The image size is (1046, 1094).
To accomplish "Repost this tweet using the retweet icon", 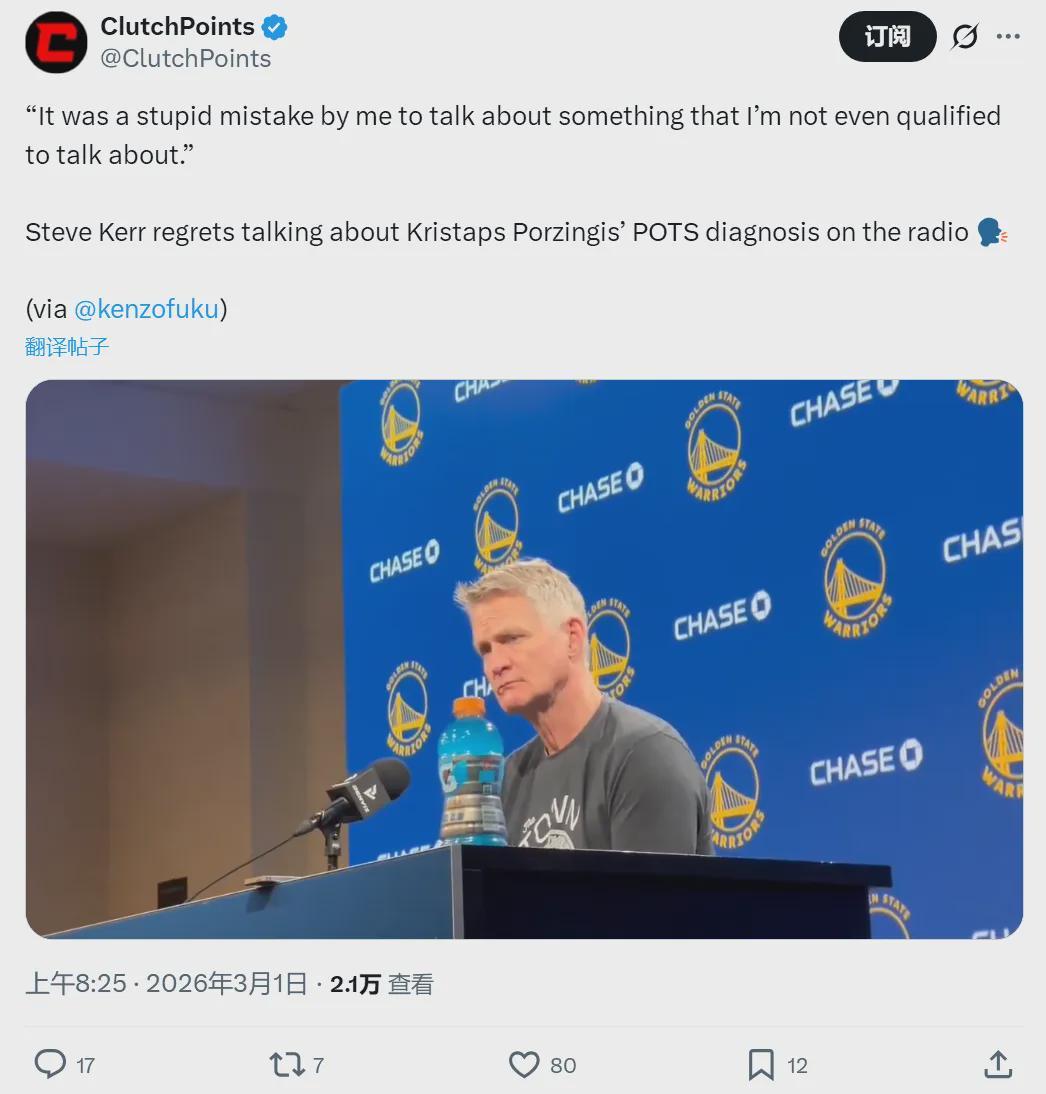I will click(287, 1064).
